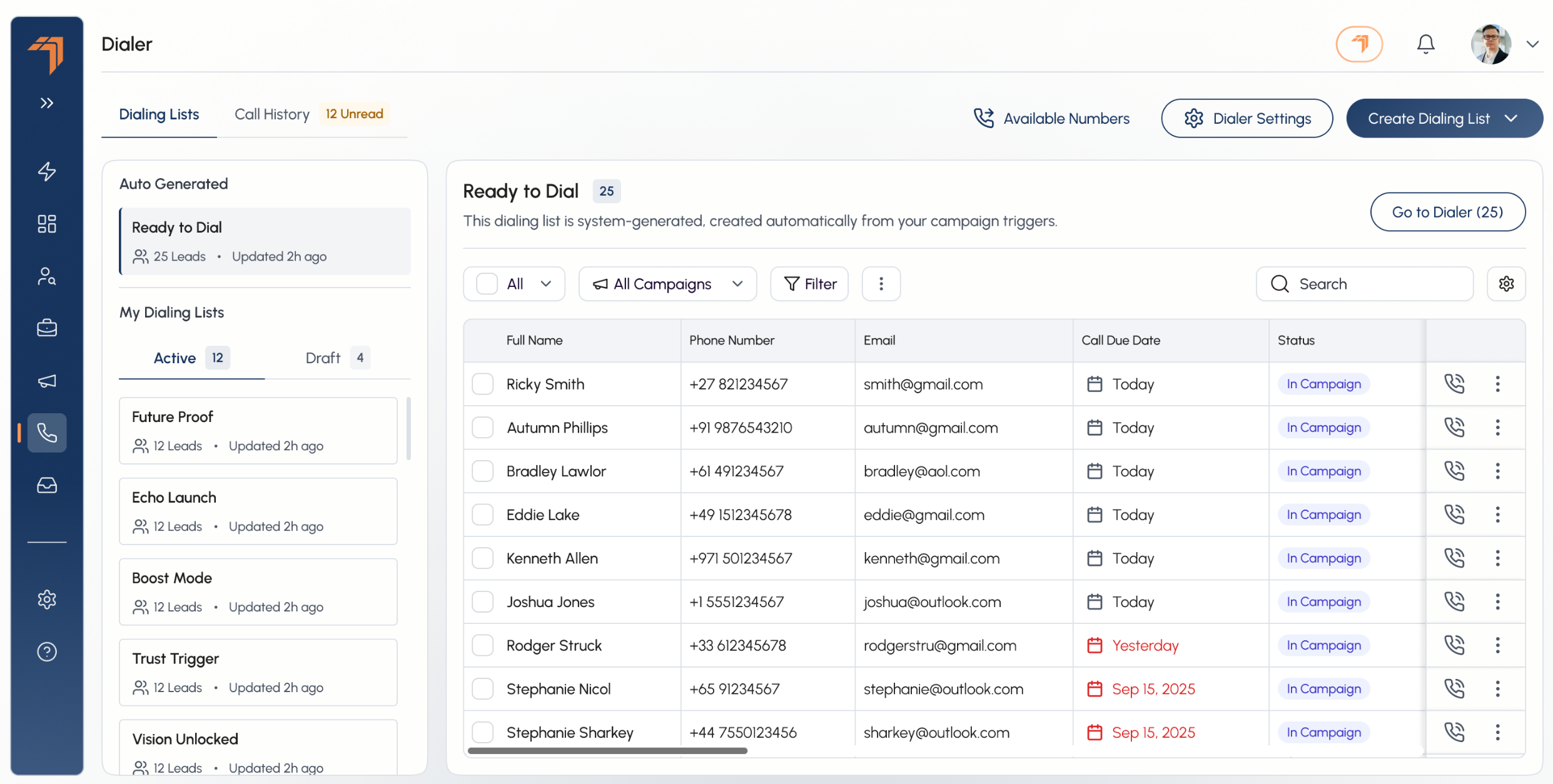Expand the sidebar with double-chevron icon
The height and width of the screenshot is (784, 1553).
(47, 103)
